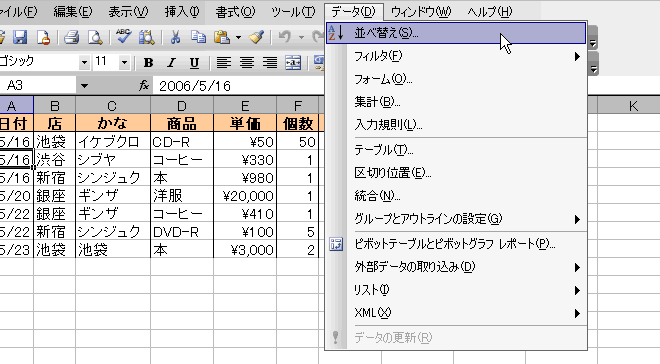Open the 挿入(I) menu
The height and width of the screenshot is (364, 660).
pyautogui.click(x=182, y=12)
